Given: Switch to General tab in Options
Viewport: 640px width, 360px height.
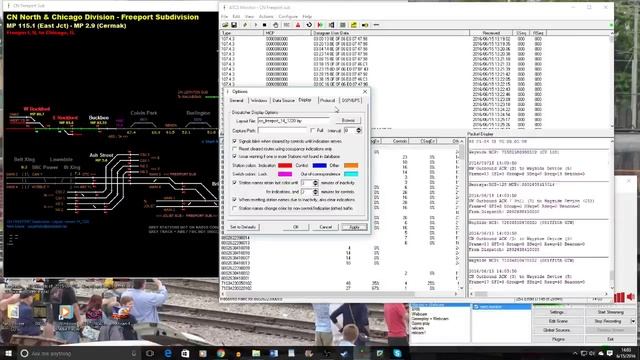Looking at the screenshot, I should point(237,100).
